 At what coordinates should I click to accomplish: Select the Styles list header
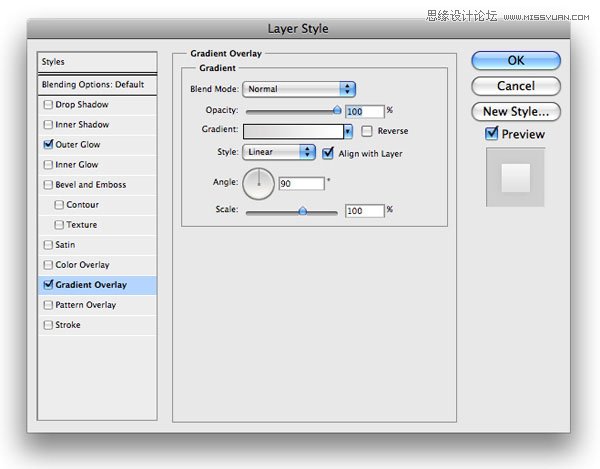[x=98, y=62]
